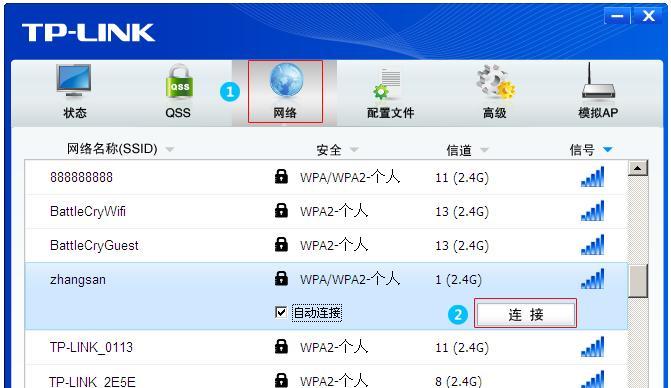Click channel 1 (2.4G) for zhangsan
Screen dimensions: 671x388
458,280
